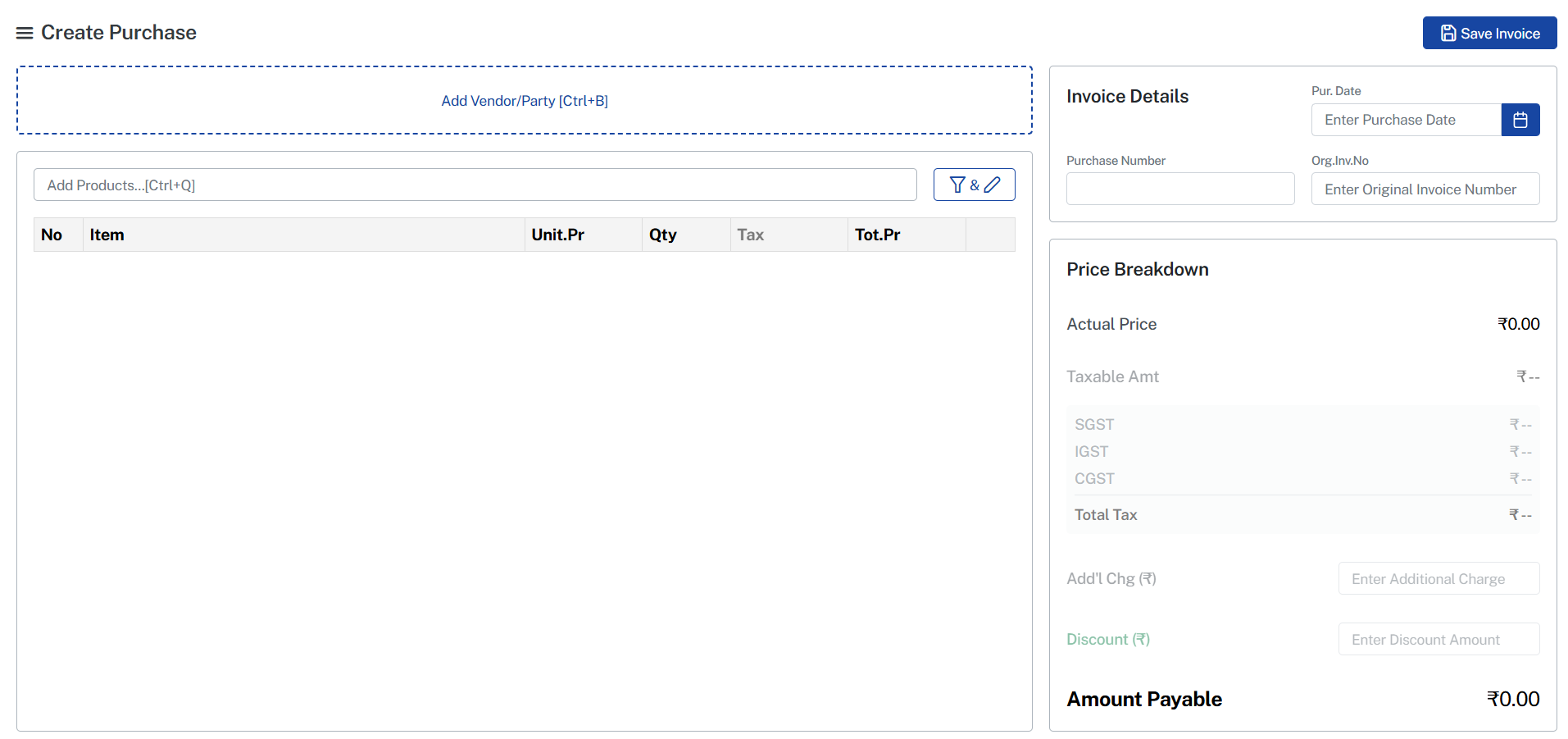Click the Actual Price label
The width and height of the screenshot is (1568, 739).
click(x=1111, y=324)
